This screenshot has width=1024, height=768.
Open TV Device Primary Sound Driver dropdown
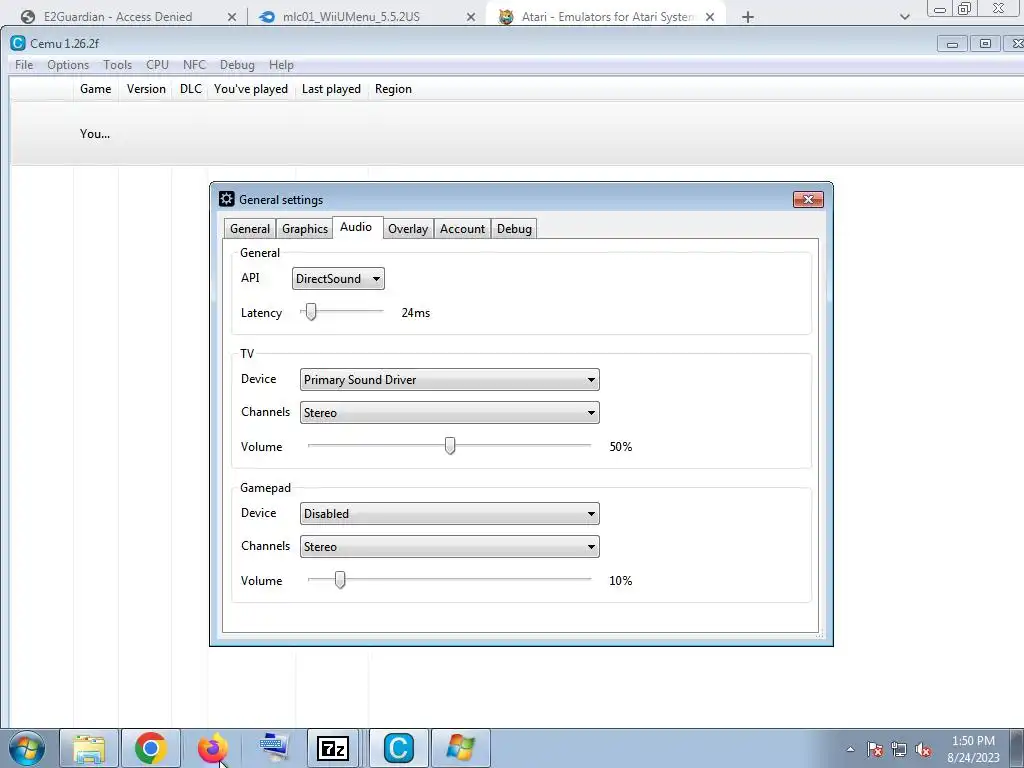(449, 379)
